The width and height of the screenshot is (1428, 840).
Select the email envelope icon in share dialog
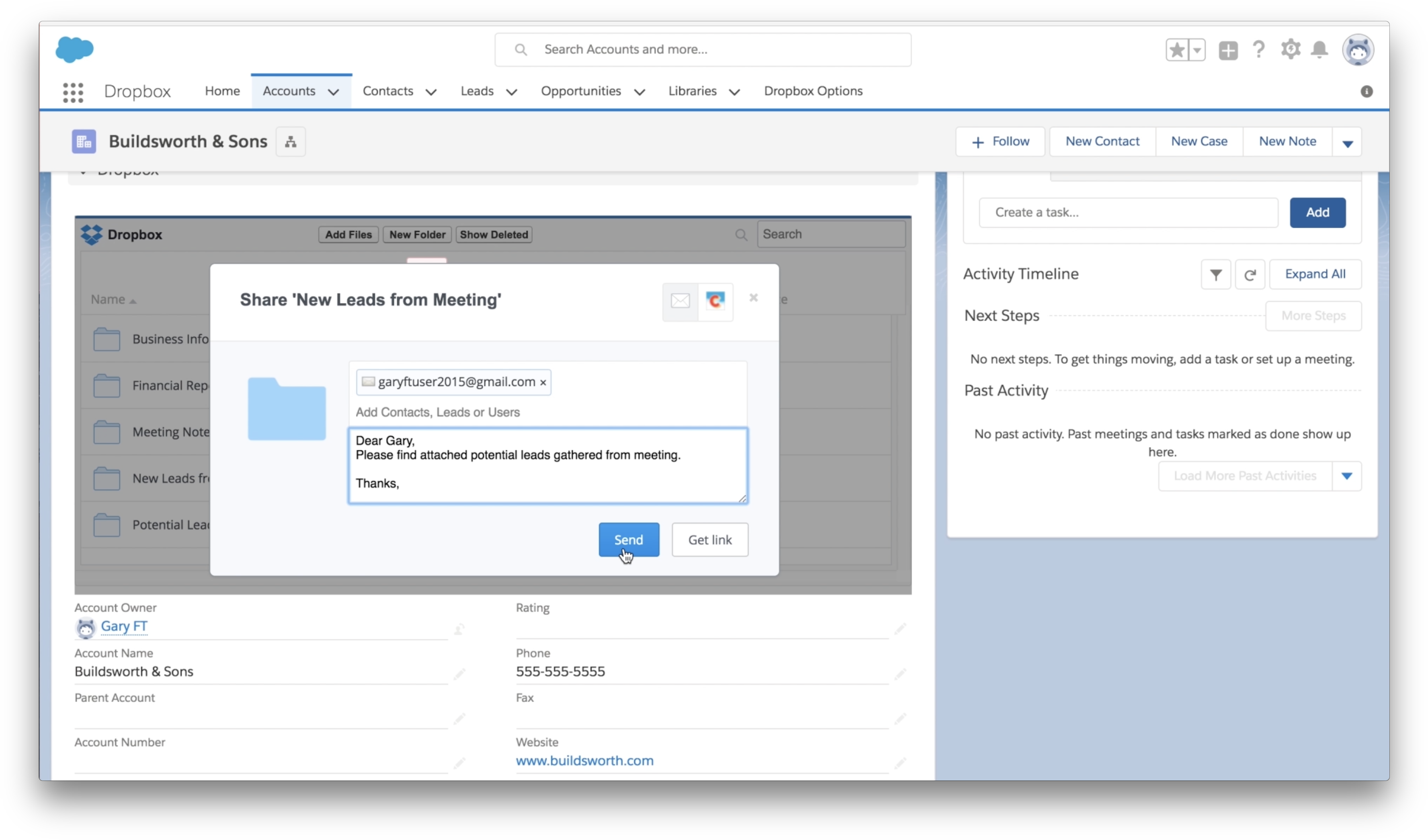(680, 301)
